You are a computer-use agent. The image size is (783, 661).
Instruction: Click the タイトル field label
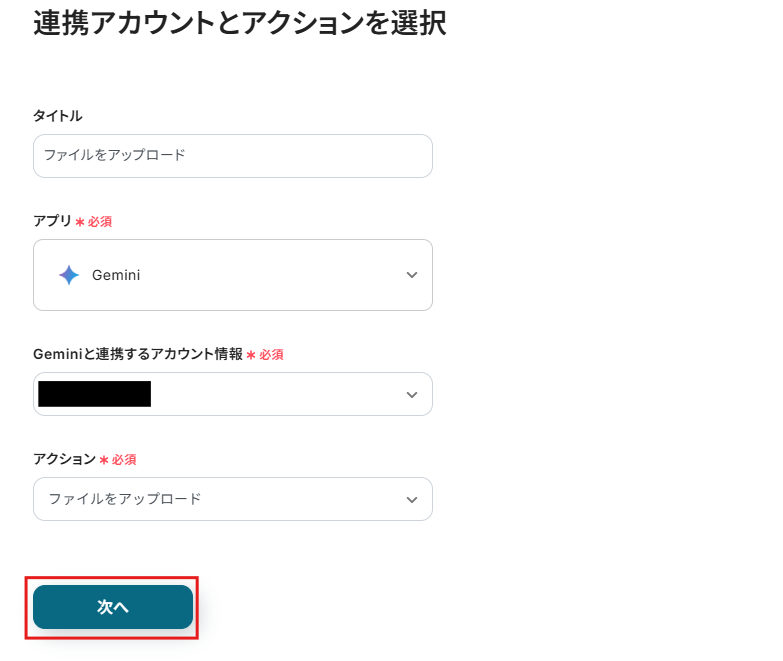pos(58,116)
